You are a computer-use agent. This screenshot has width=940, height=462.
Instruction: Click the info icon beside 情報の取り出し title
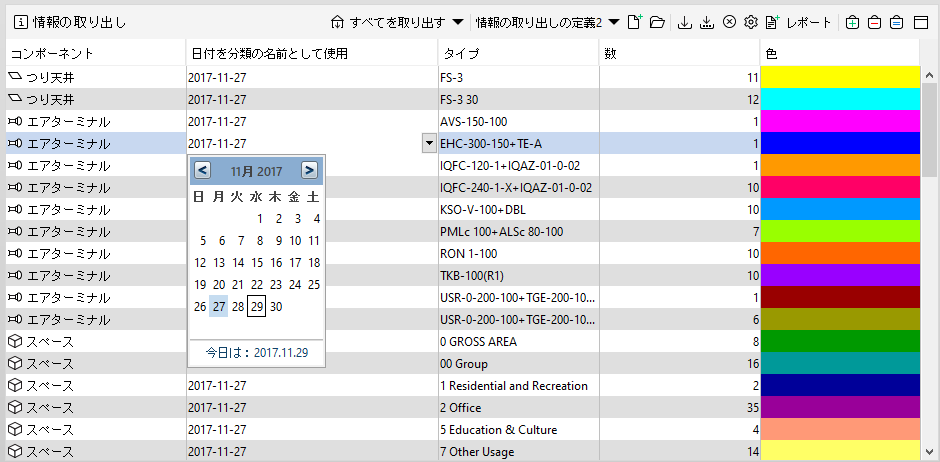point(20,23)
